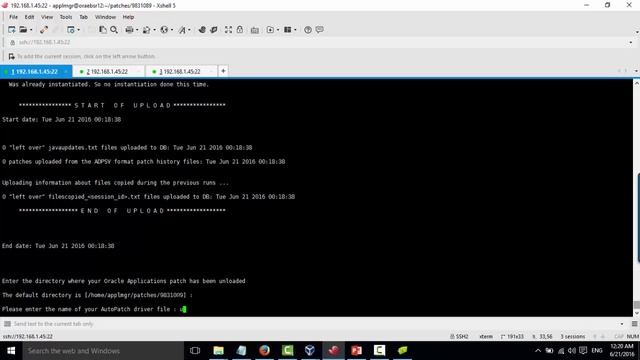Viewport: 640px width, 360px height.
Task: Click the add-session arrow icon in quick bar
Action: 11,56
